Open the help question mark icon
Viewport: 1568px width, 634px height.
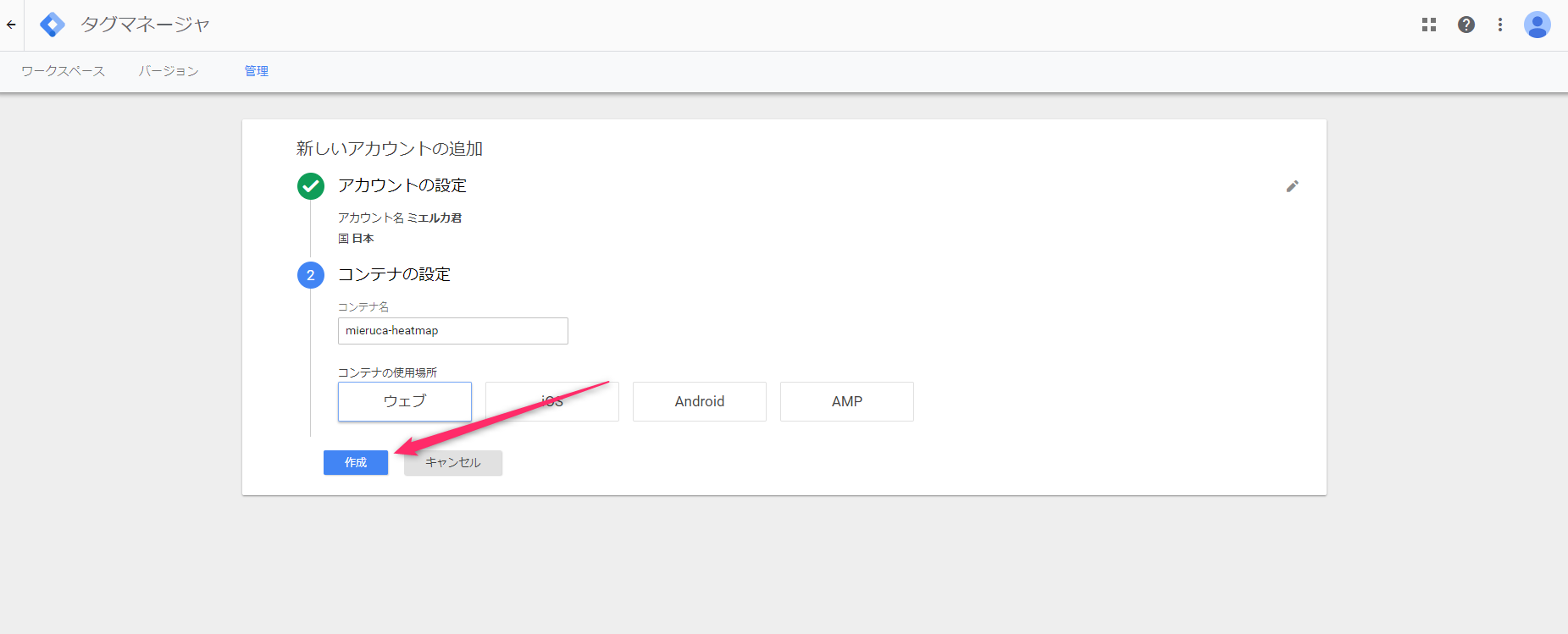[1466, 25]
